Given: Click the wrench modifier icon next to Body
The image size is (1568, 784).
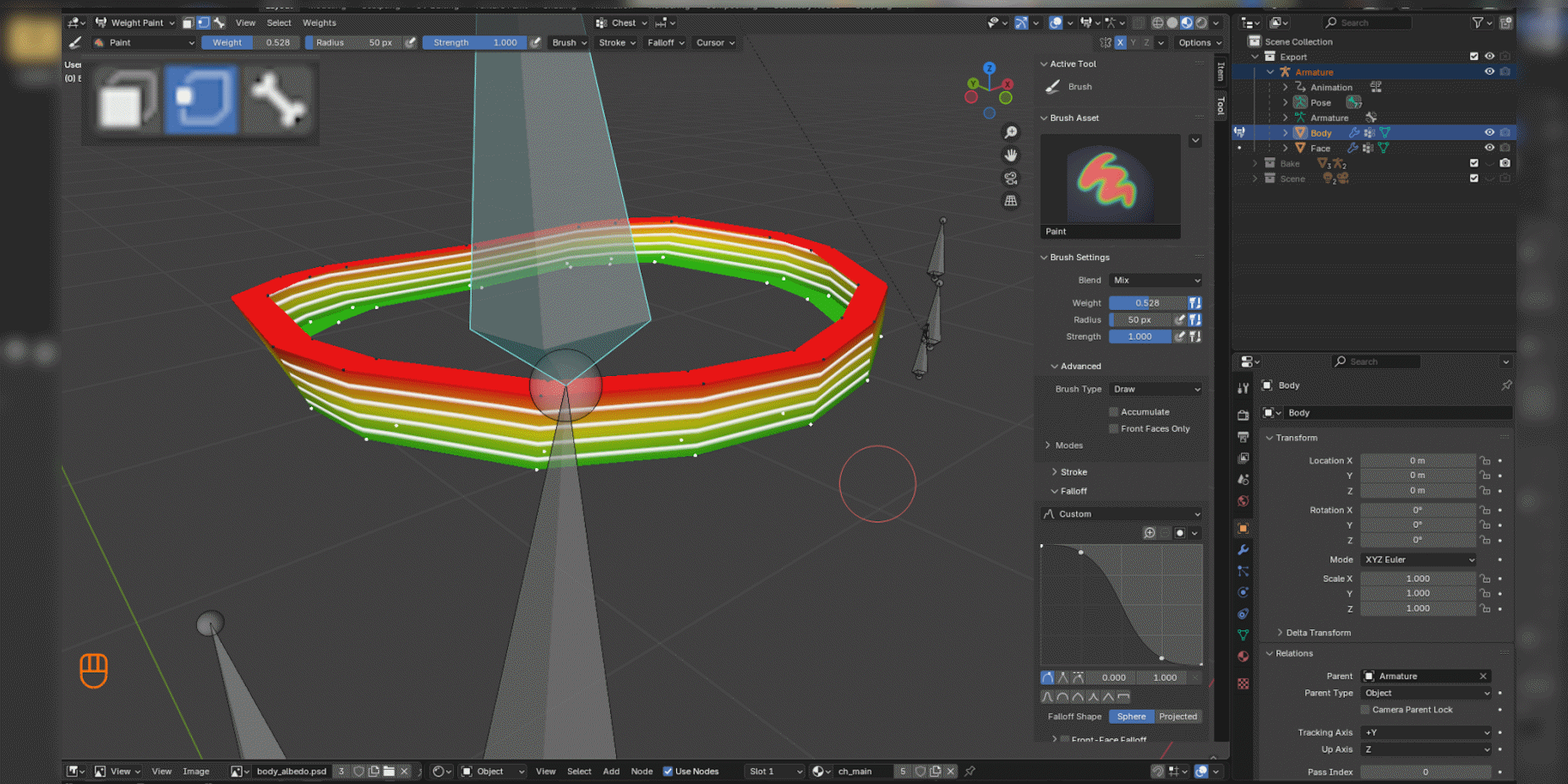Looking at the screenshot, I should (x=1353, y=133).
